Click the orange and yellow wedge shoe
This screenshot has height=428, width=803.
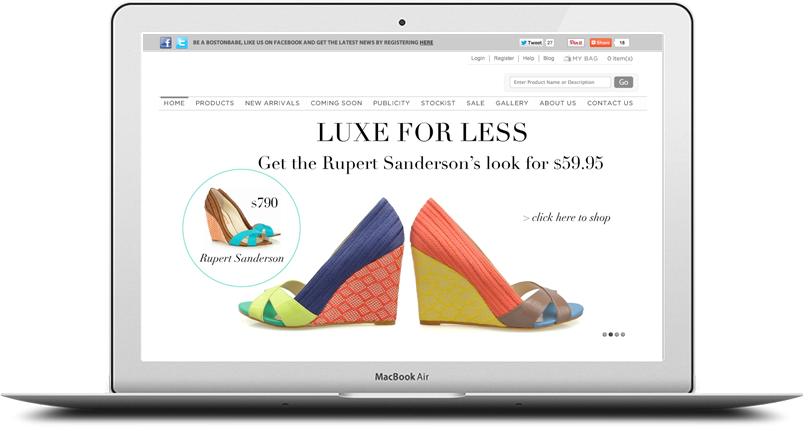(497, 264)
